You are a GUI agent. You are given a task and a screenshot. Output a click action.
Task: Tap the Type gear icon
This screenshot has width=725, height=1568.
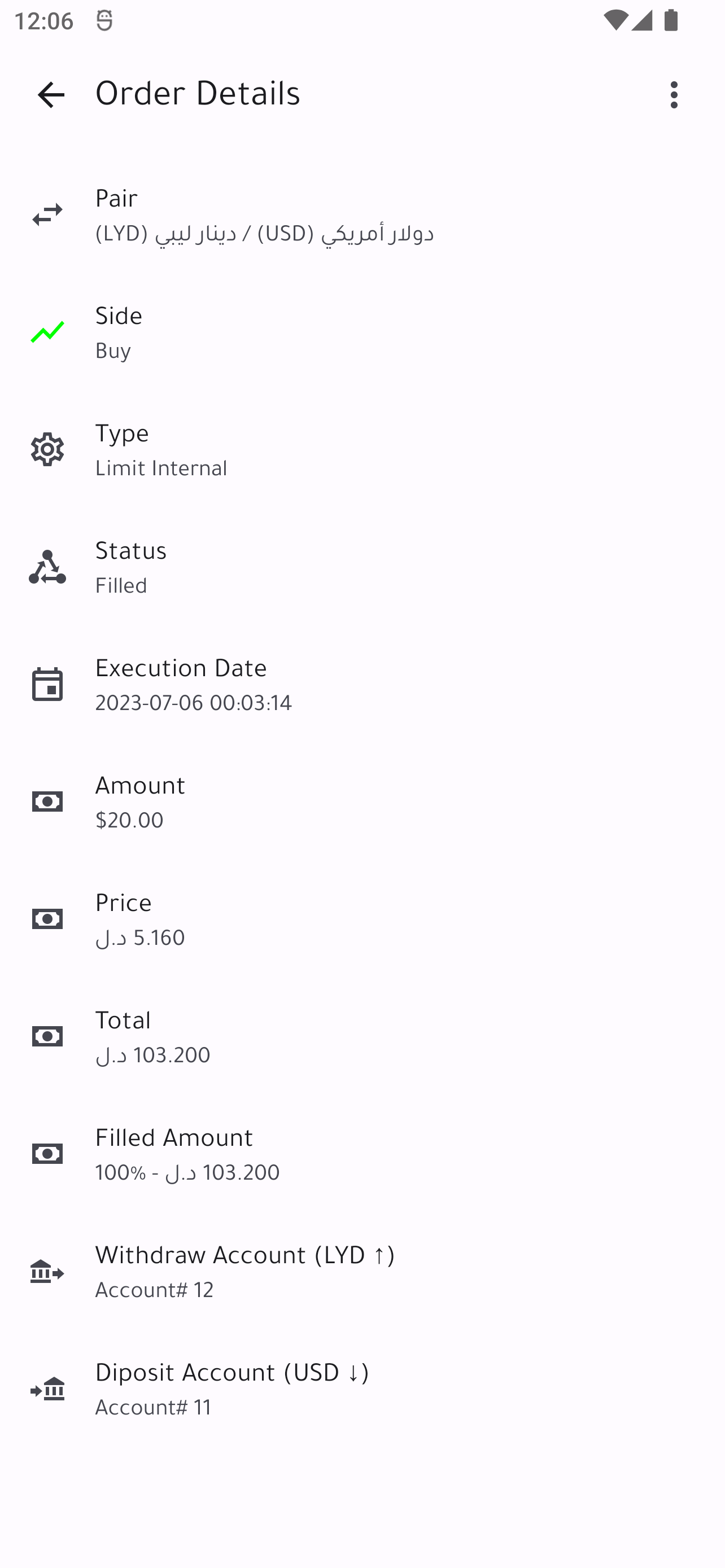click(47, 449)
